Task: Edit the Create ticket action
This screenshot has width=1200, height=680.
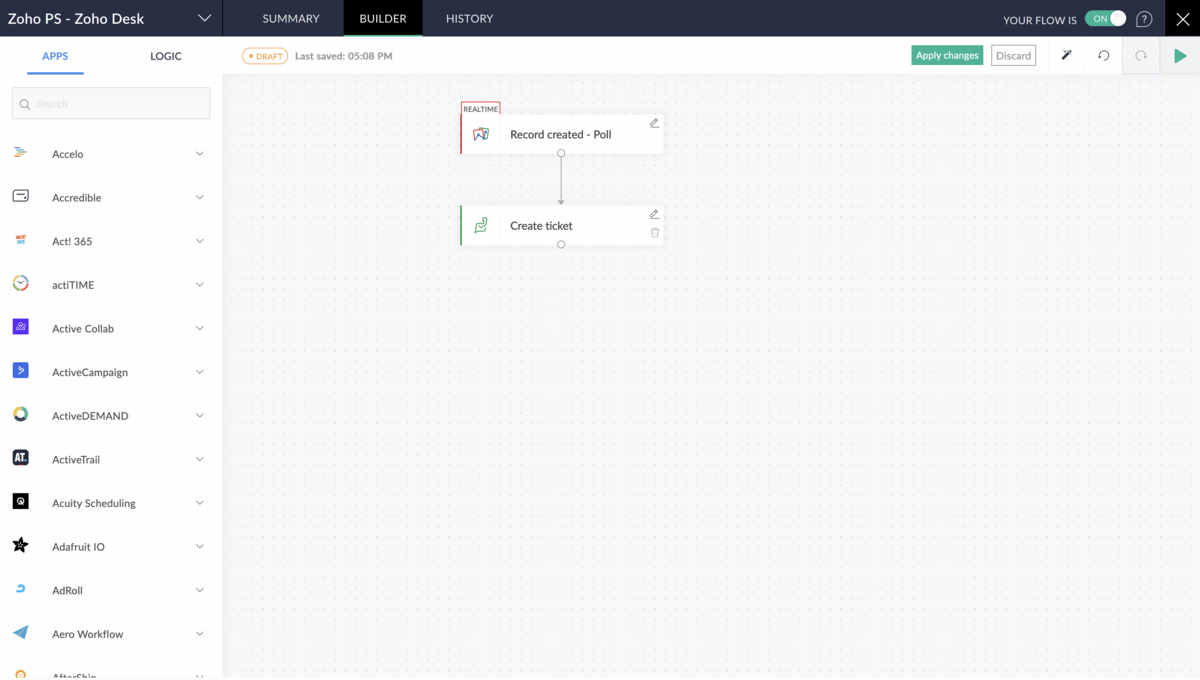Action: coord(654,214)
